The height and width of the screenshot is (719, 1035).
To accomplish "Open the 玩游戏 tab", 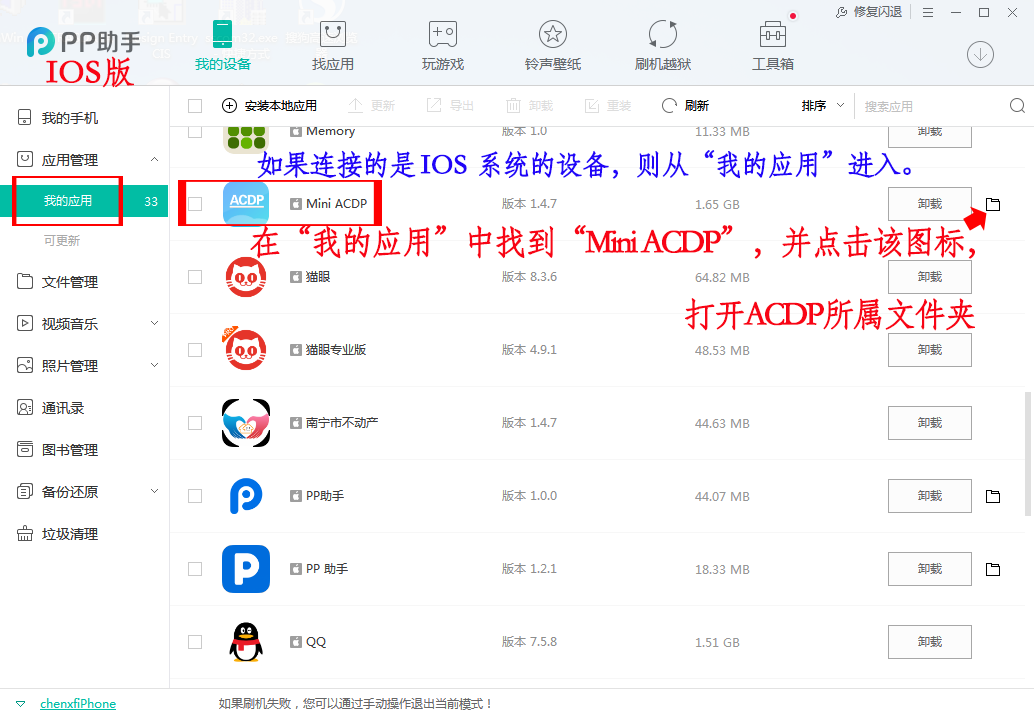I will 443,45.
